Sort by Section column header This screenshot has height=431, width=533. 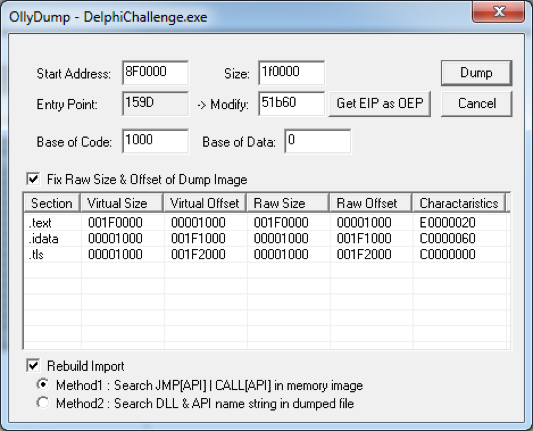tap(52, 203)
